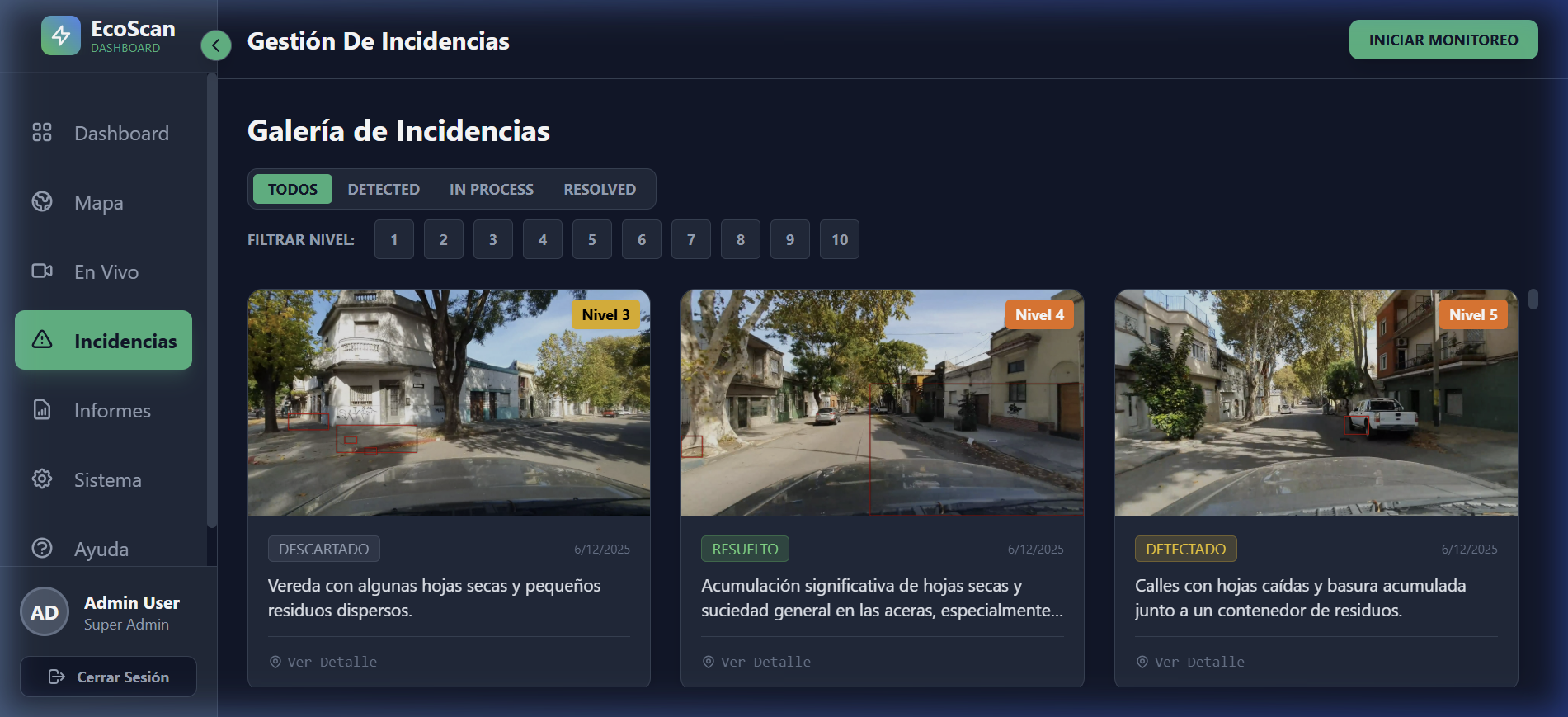Click the En Vivo camera icon
This screenshot has width=1568, height=717.
click(42, 271)
